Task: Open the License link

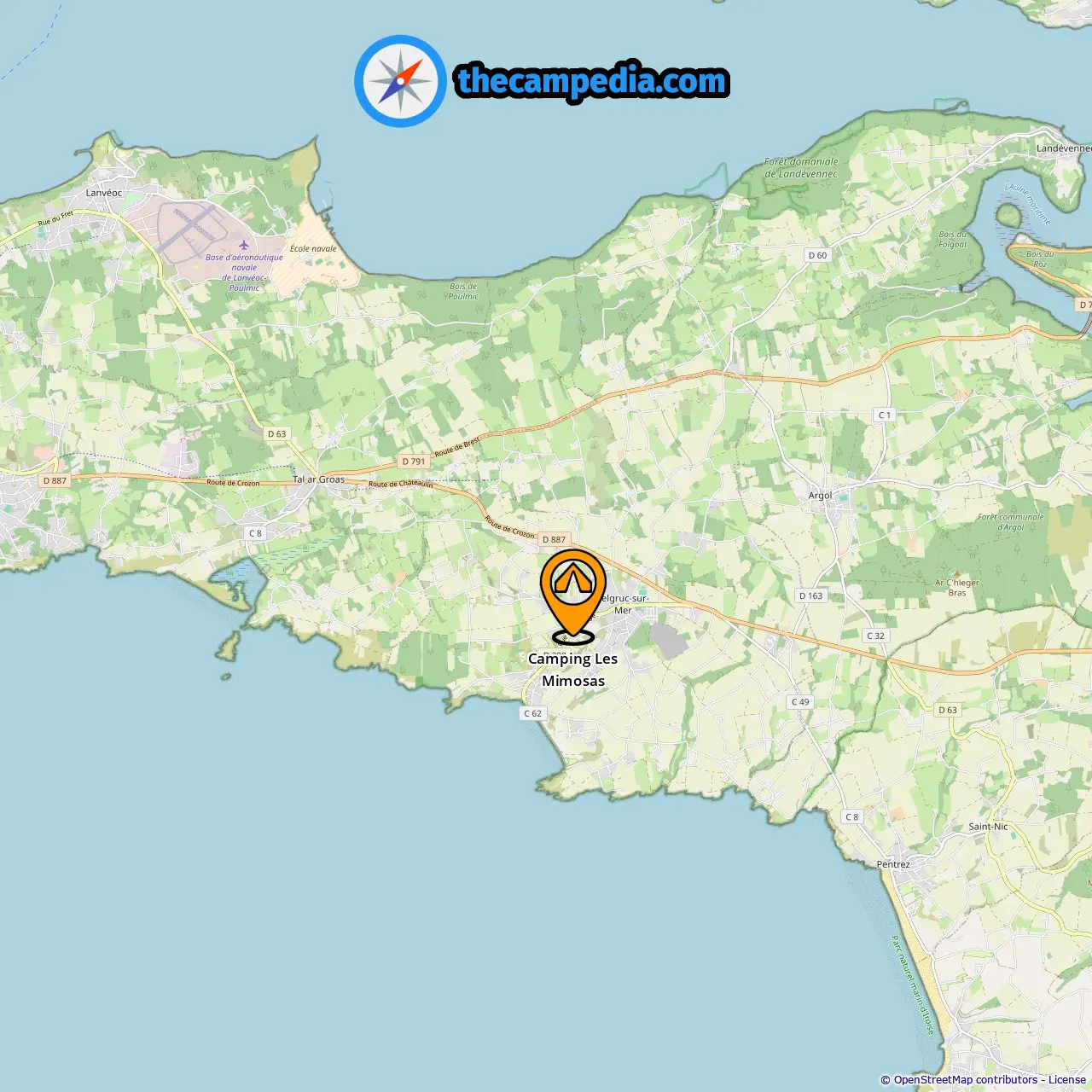Action: (x=1067, y=1080)
